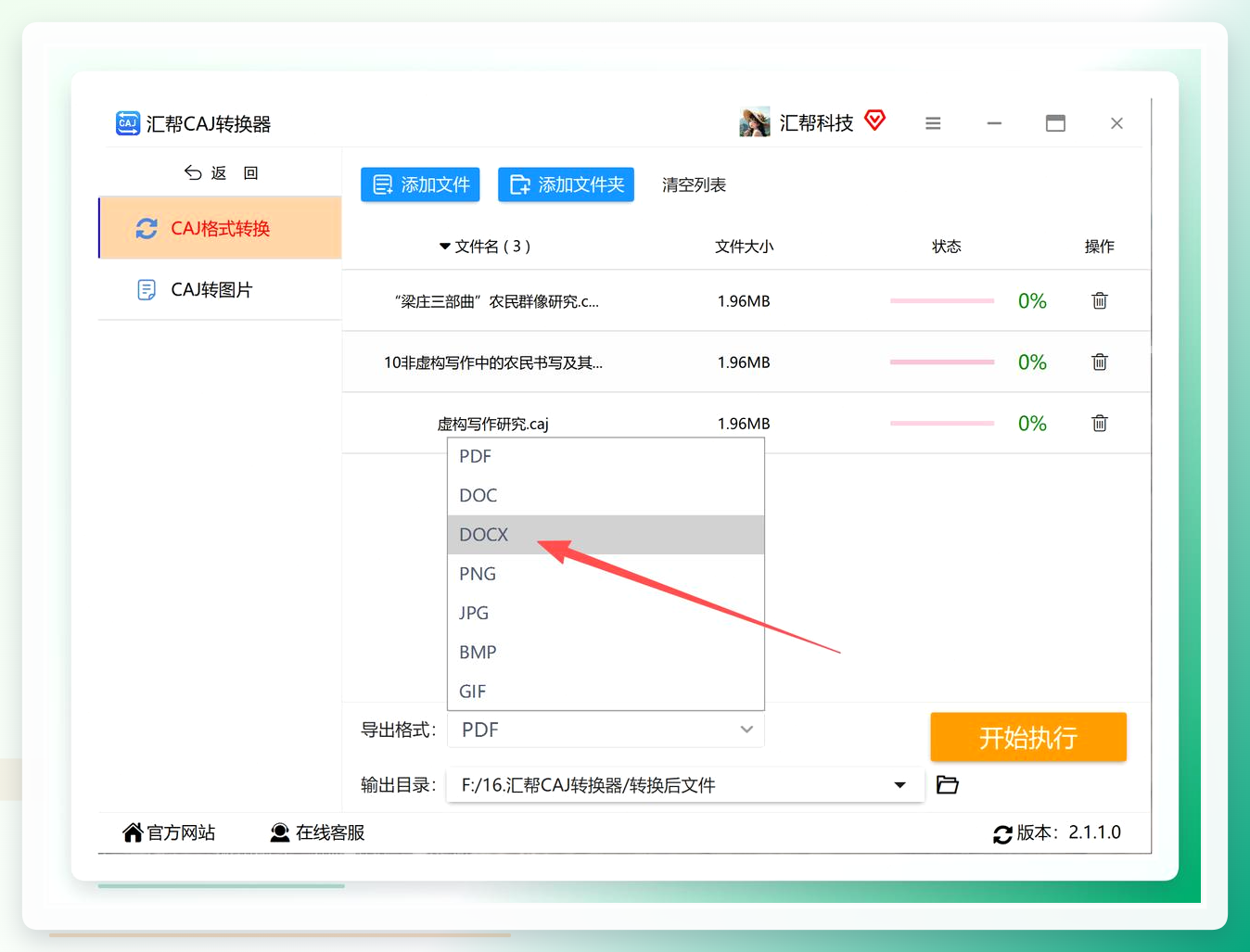Choose DOC in the format dropdown list
This screenshot has width=1250, height=952.
pyautogui.click(x=606, y=495)
